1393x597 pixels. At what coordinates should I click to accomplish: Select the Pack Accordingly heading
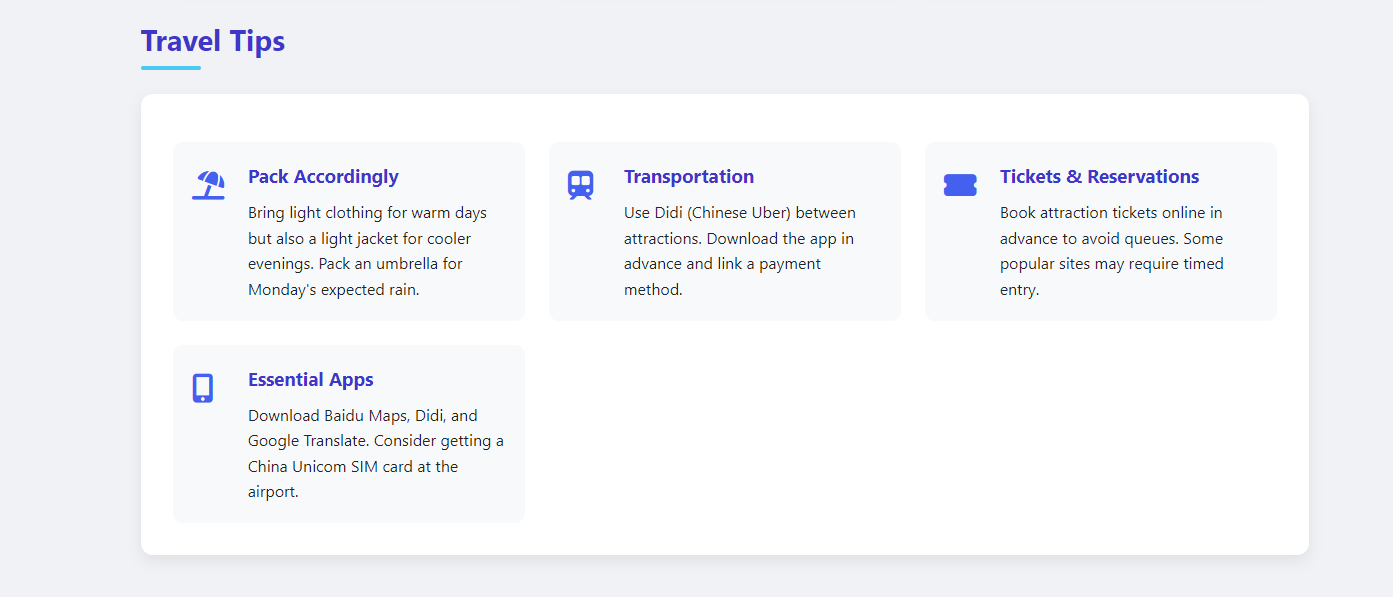[x=323, y=177]
